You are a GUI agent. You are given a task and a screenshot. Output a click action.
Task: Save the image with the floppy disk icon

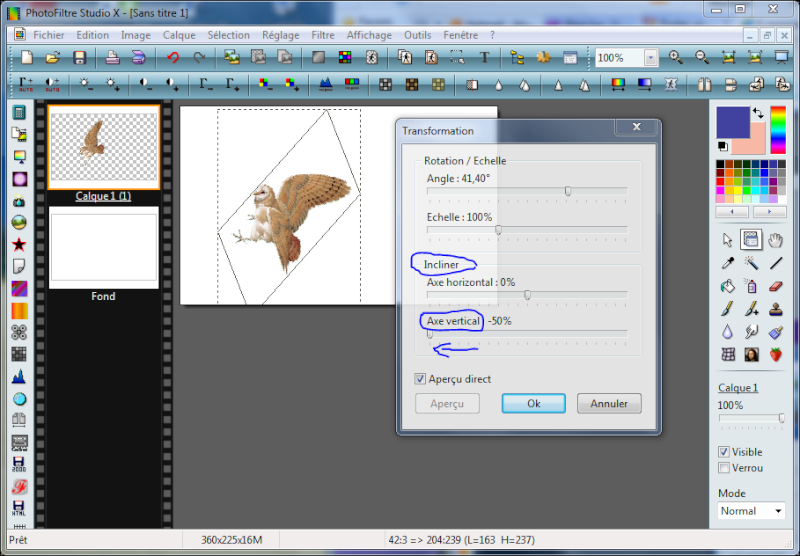coord(79,58)
